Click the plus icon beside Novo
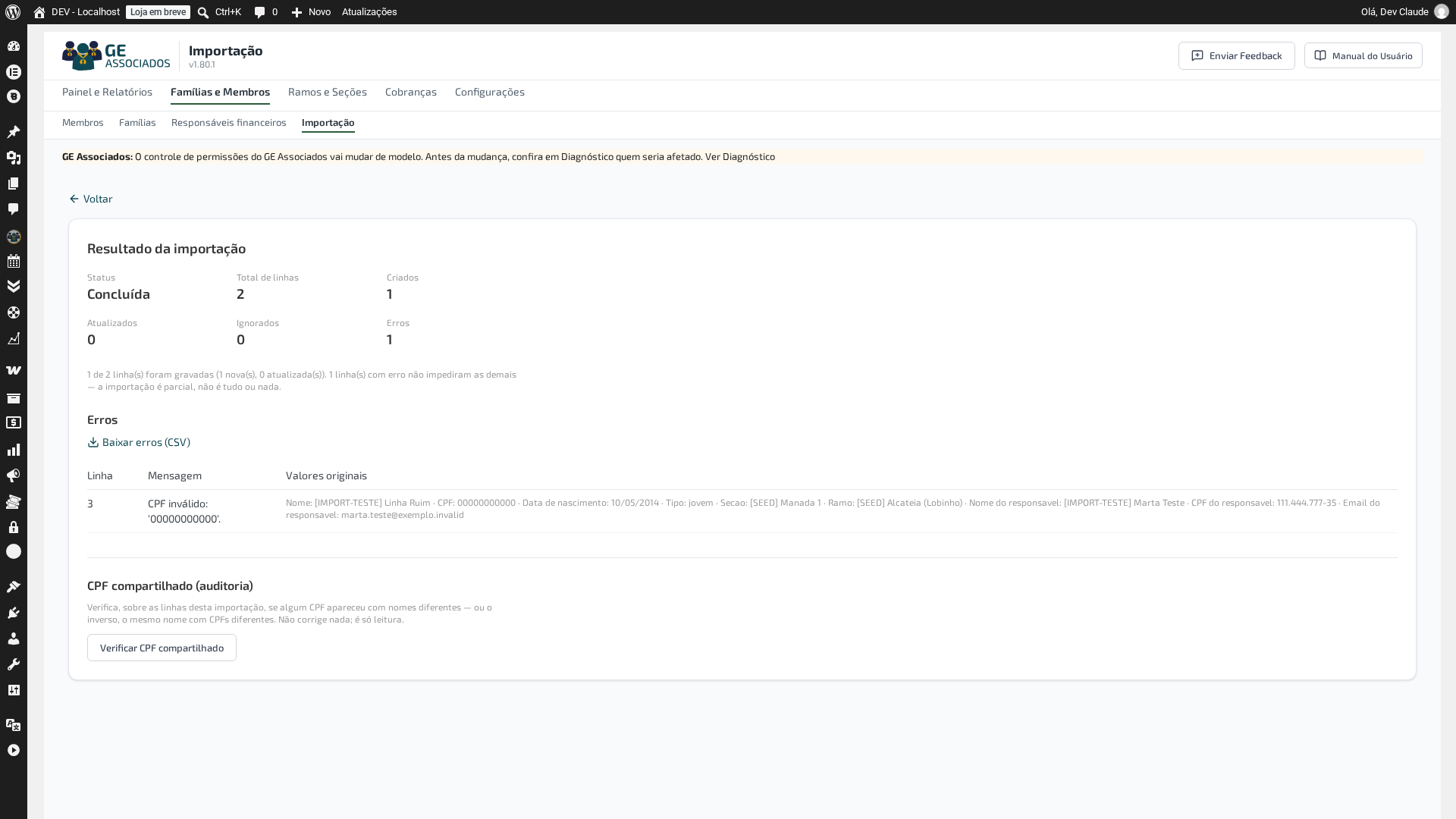This screenshot has width=1456, height=819. (x=297, y=12)
